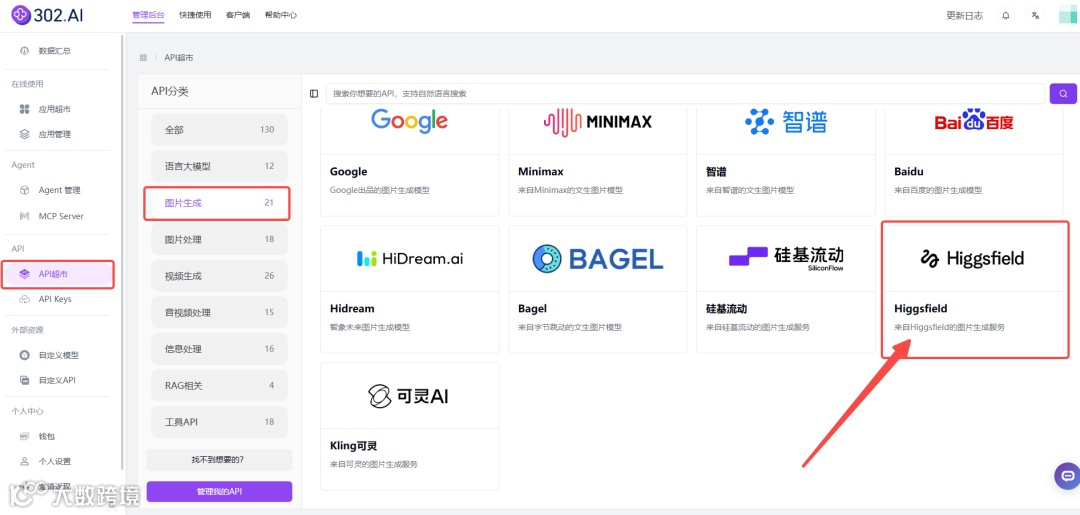Screen dimensions: 1080x515
Task: Click the MCP Server icon
Action: [25, 216]
